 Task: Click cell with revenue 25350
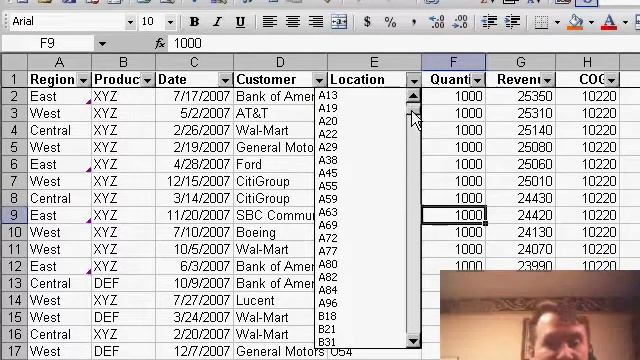[520, 96]
